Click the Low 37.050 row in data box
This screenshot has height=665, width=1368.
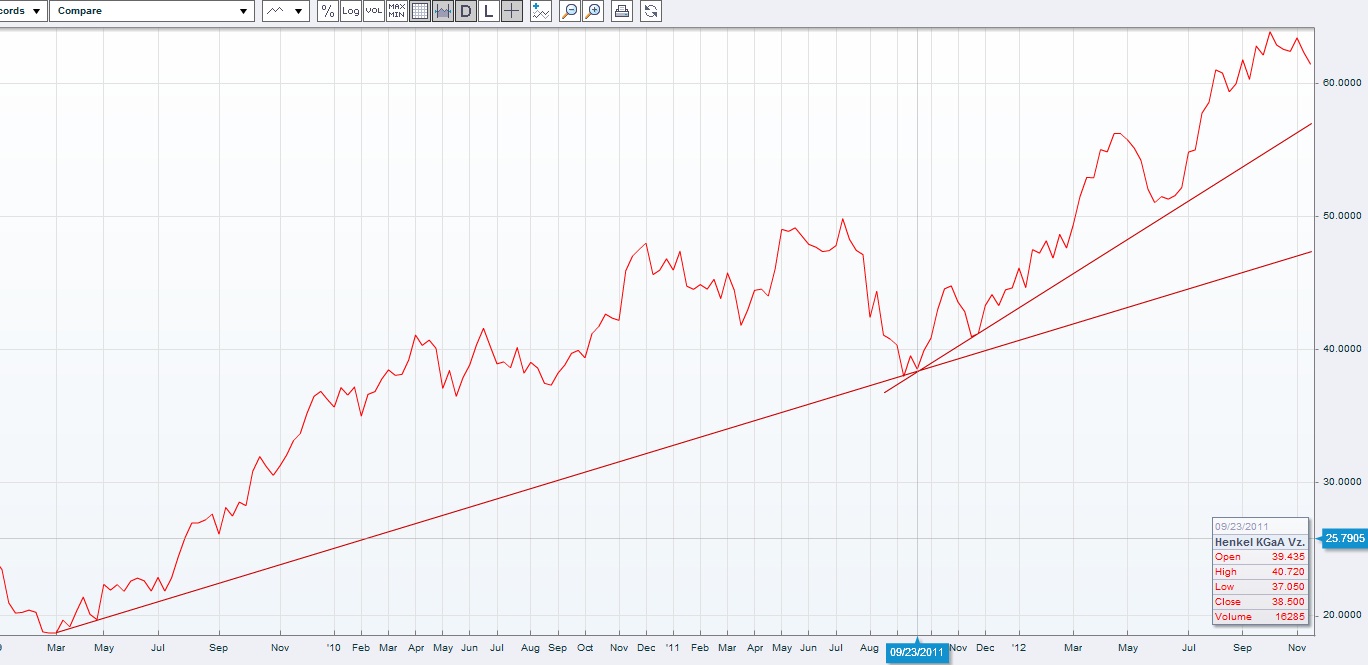(x=1259, y=587)
